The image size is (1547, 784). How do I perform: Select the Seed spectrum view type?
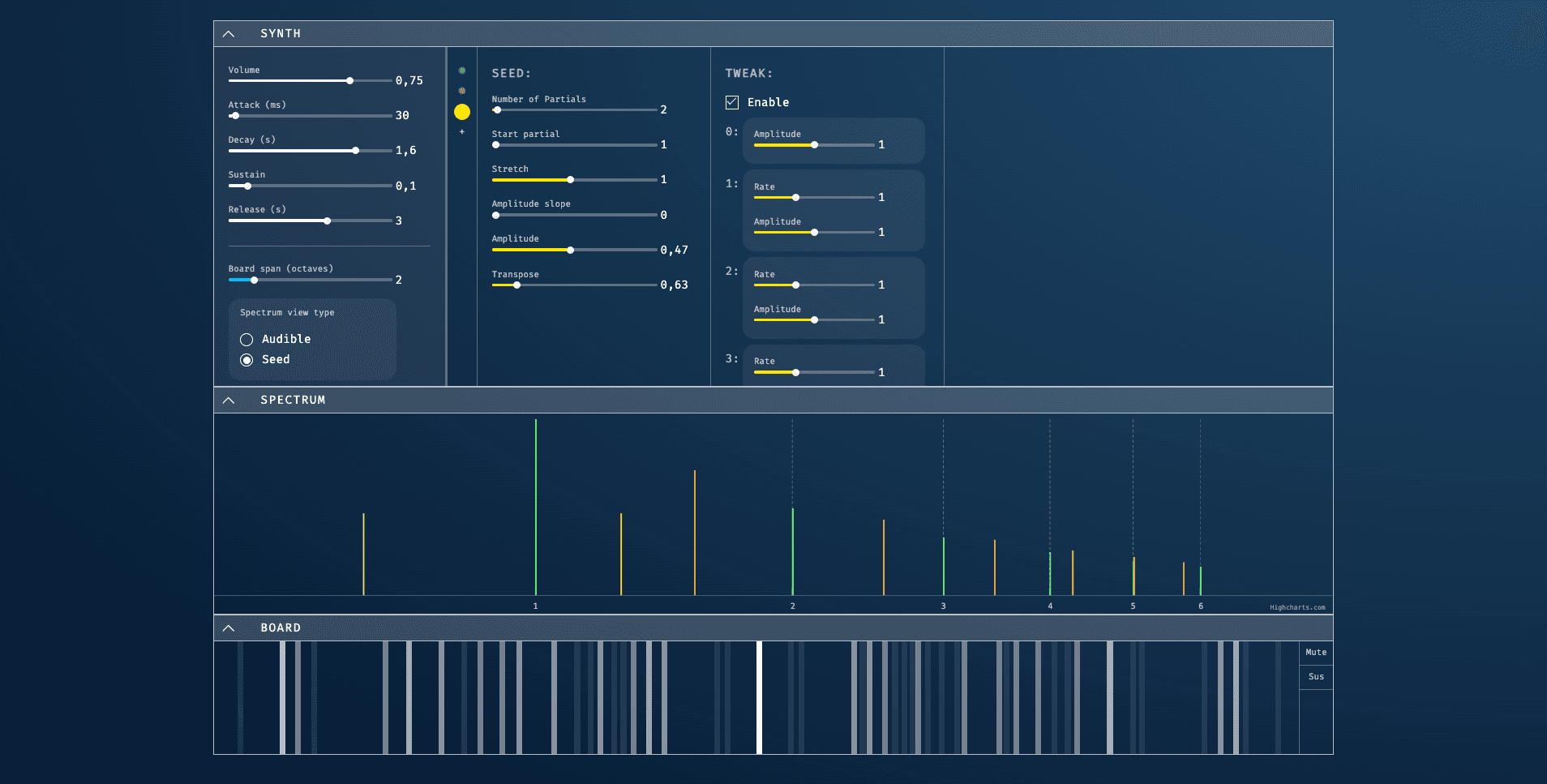[x=246, y=360]
